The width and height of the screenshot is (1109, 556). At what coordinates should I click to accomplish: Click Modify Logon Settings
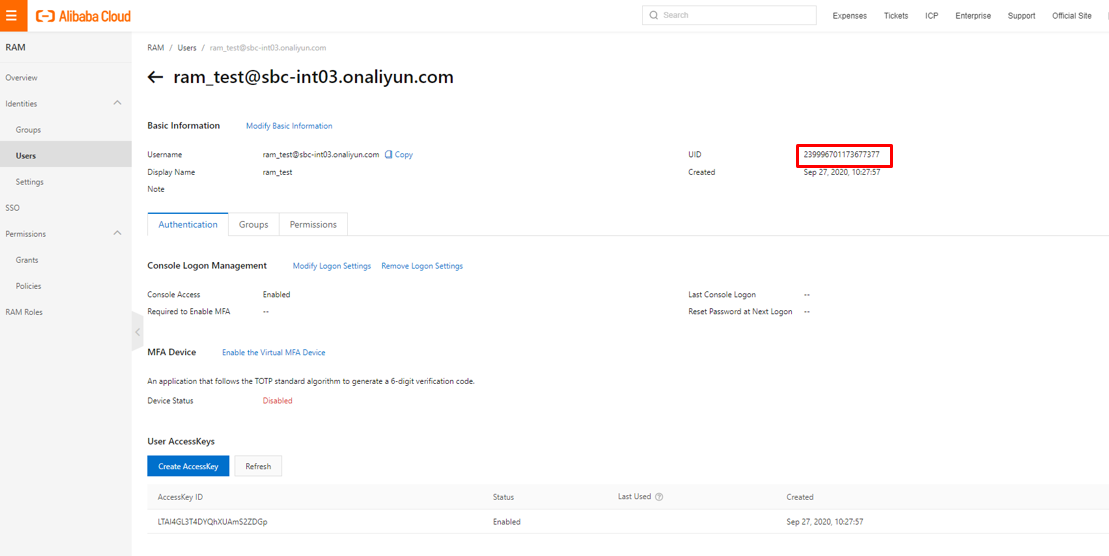332,266
